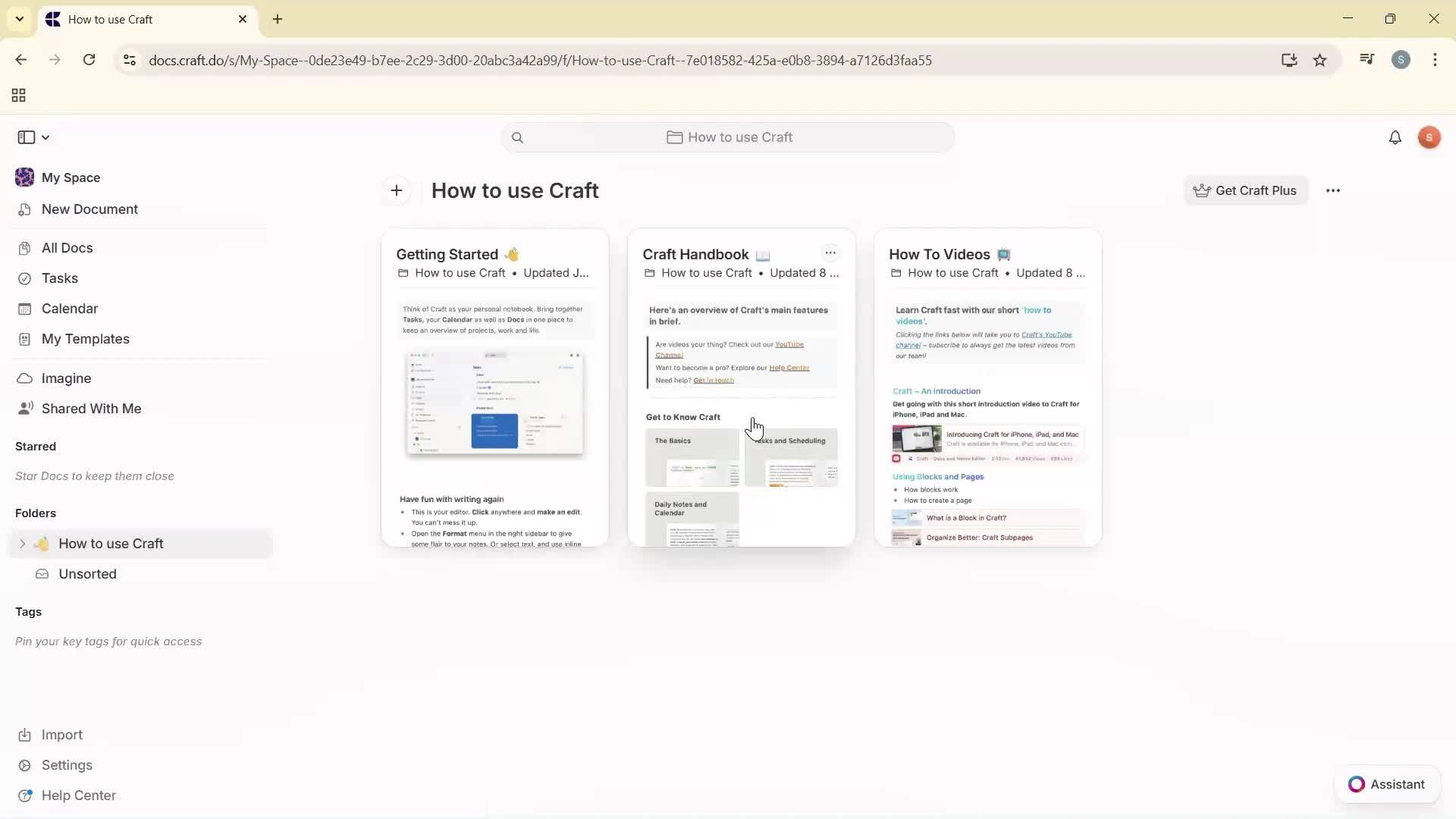Expand the How to use Craft folder

pyautogui.click(x=21, y=543)
